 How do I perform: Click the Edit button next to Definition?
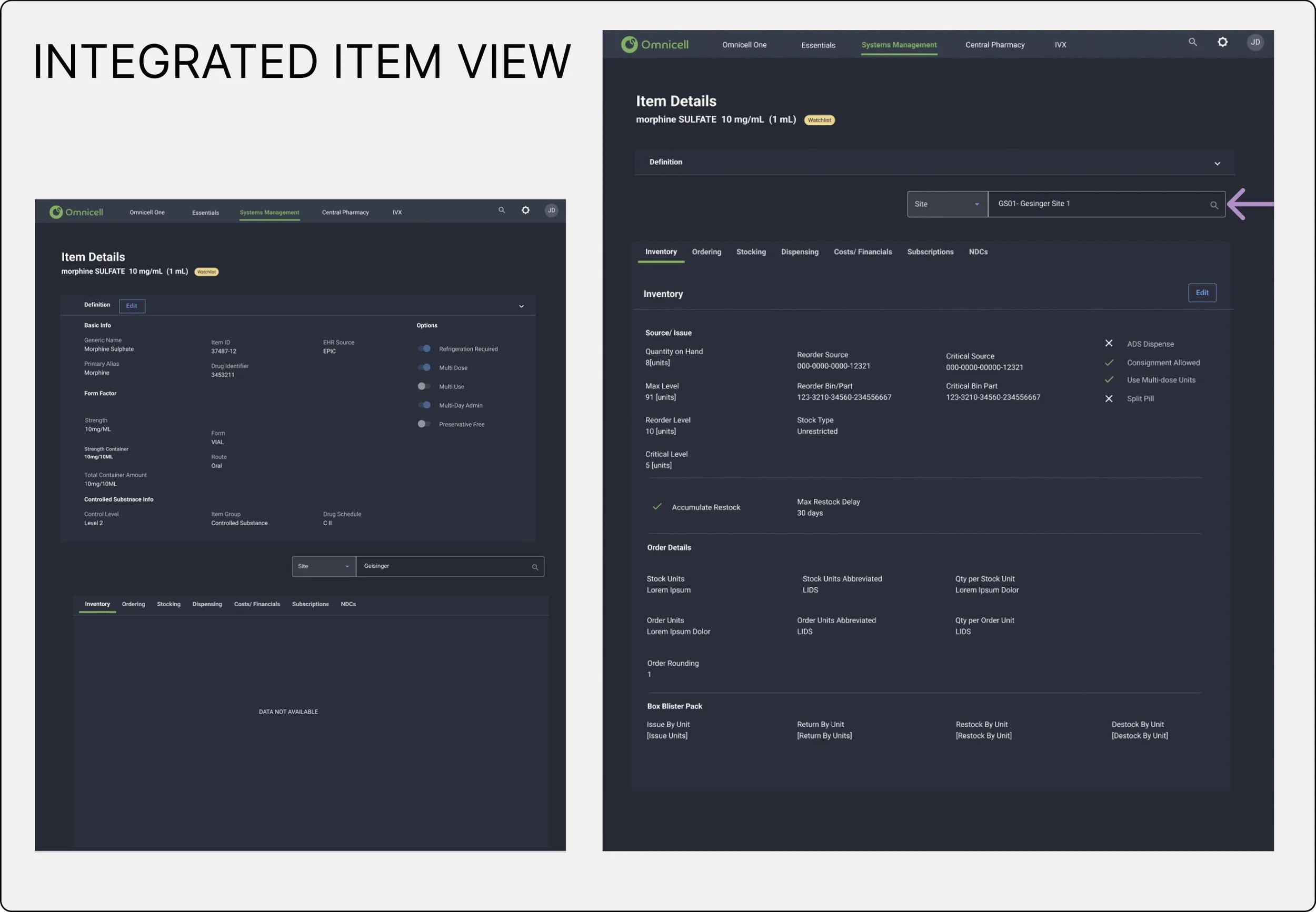coord(132,306)
